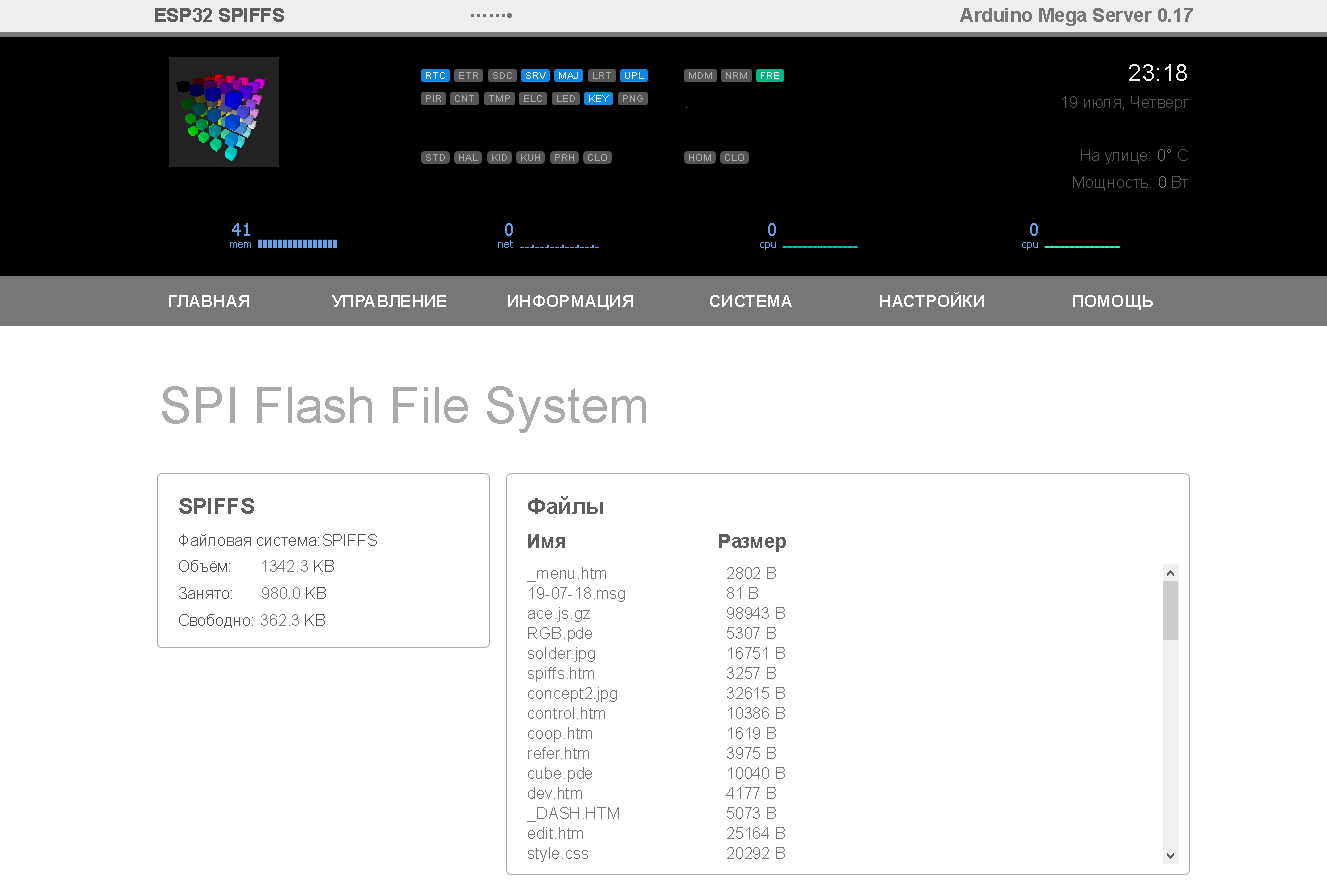This screenshot has width=1327, height=888.
Task: Open the СИСТЕМА menu
Action: point(750,300)
